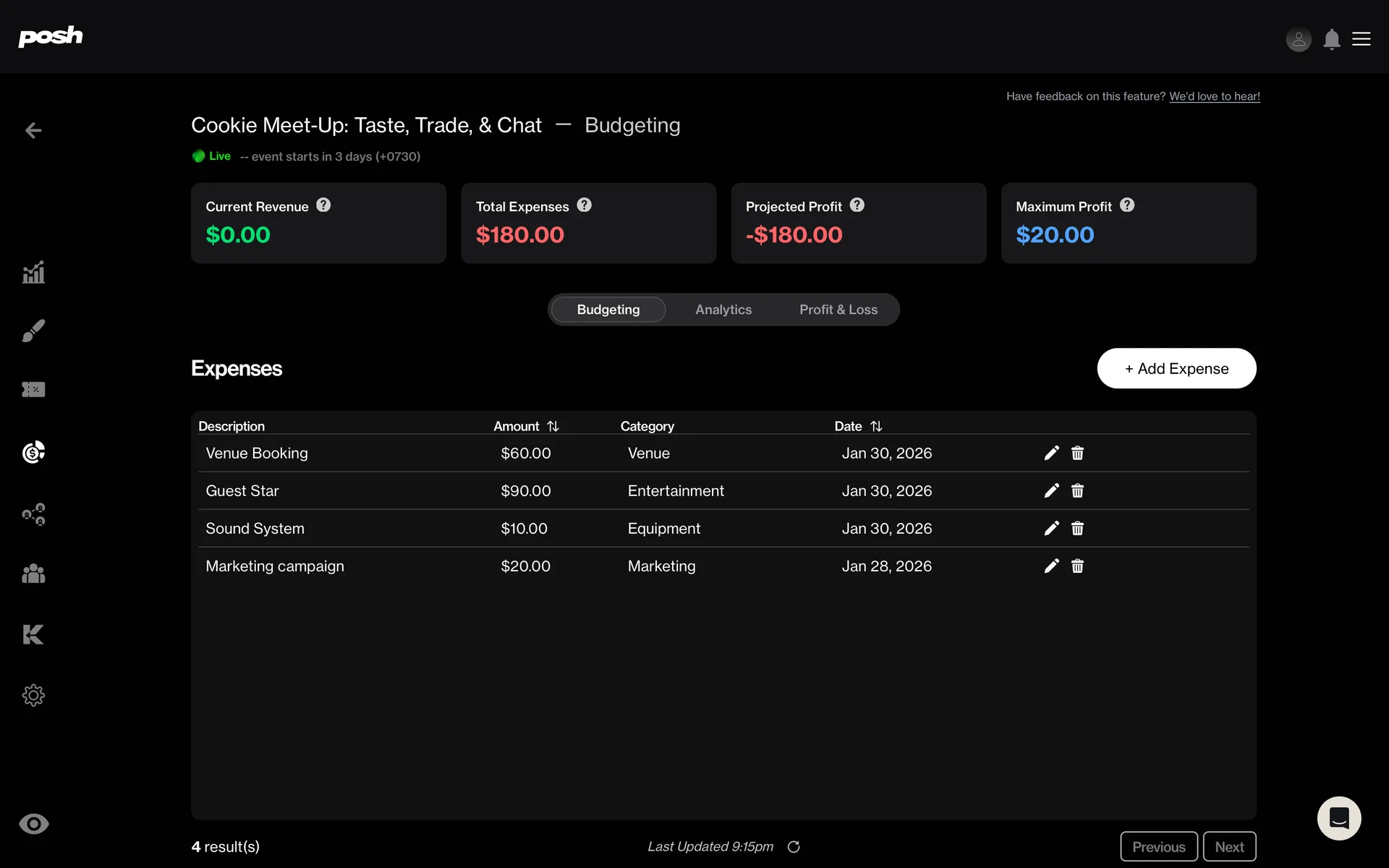Screen dimensions: 1389x868
Task: Click the back arrow in sidebar
Action: [x=33, y=130]
